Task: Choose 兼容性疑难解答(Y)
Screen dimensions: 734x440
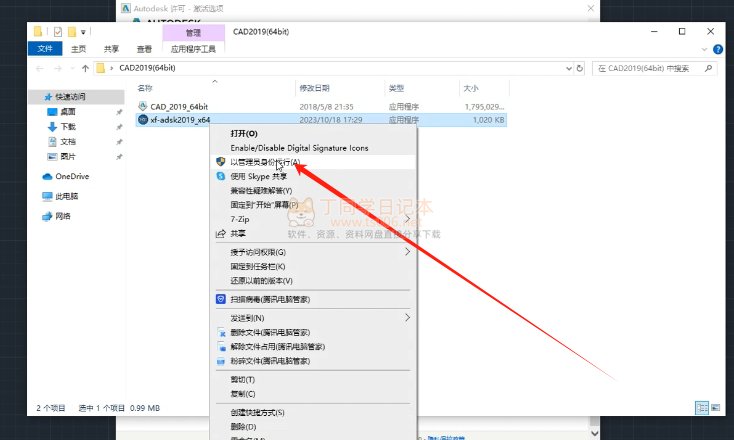Action: point(314,191)
